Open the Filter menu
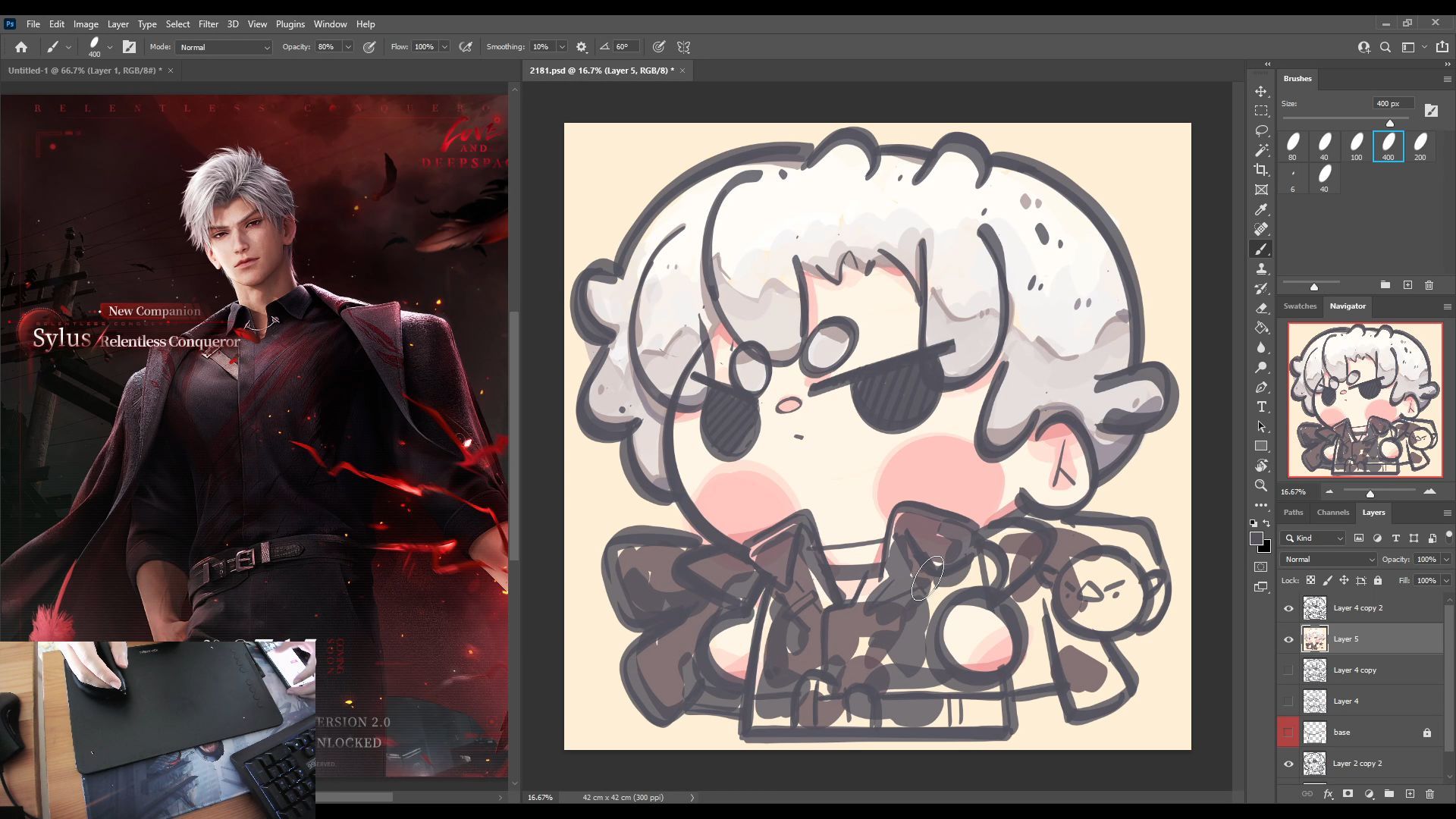The width and height of the screenshot is (1456, 819). tap(208, 24)
